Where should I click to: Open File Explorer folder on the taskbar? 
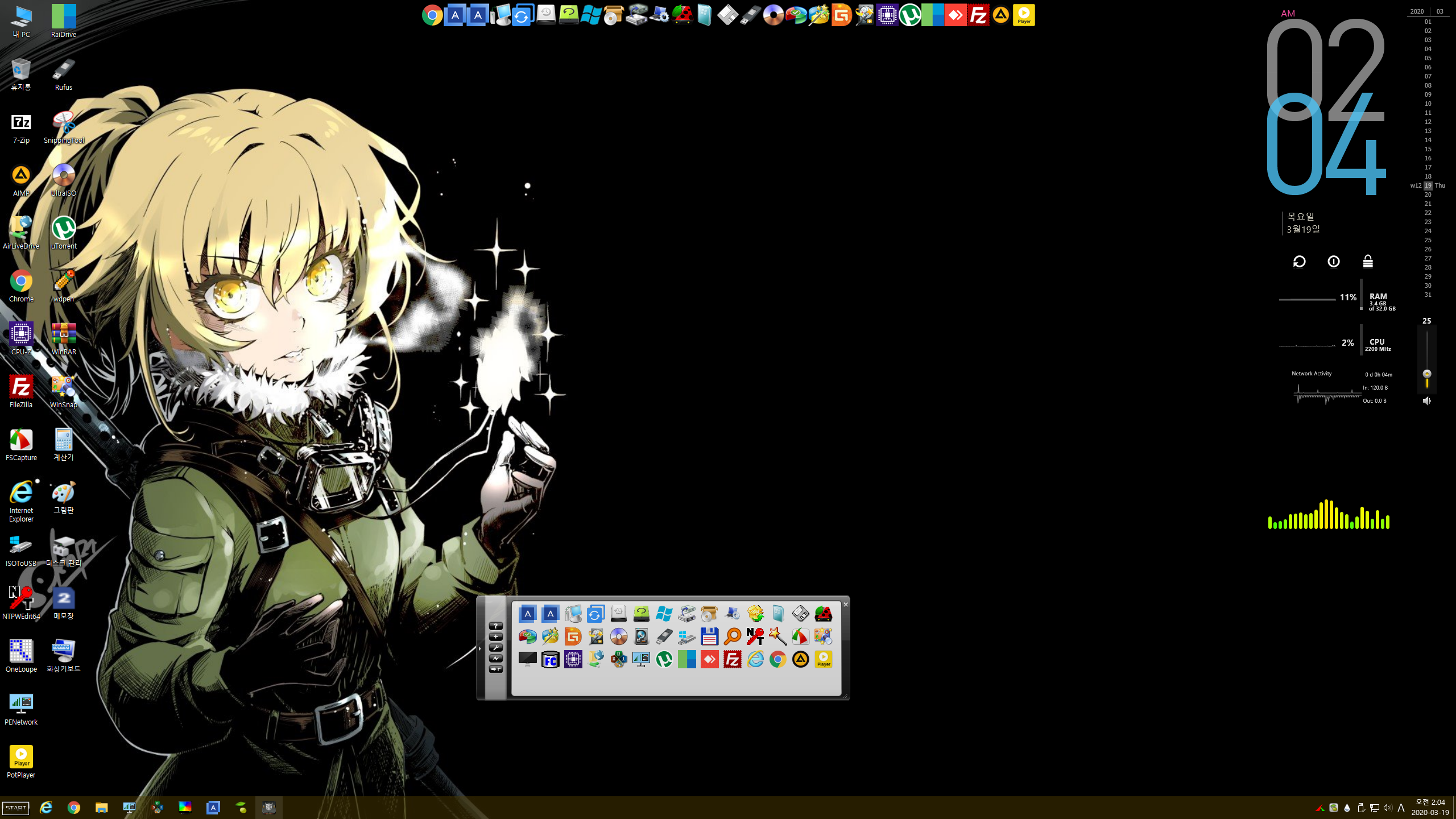[101, 808]
